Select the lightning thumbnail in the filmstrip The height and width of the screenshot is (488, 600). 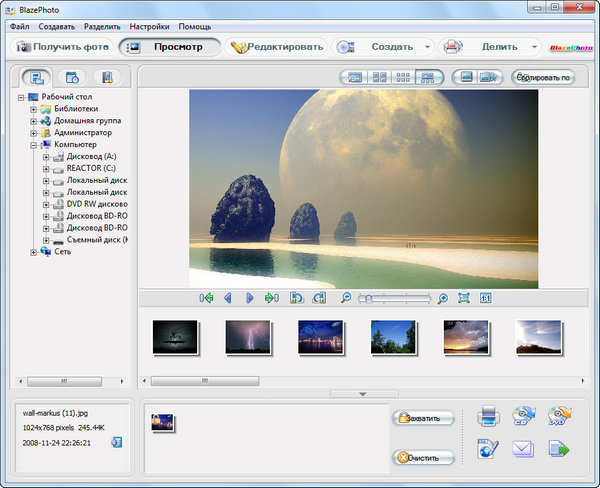247,338
